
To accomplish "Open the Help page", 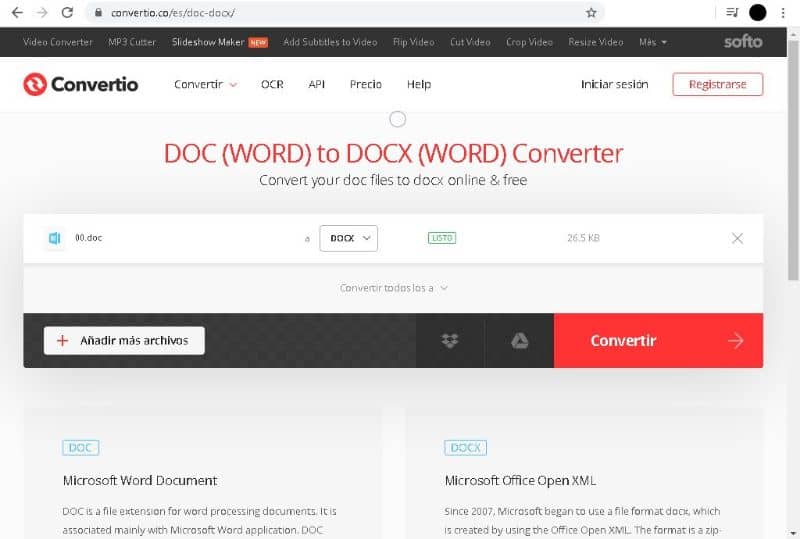I will 419,84.
